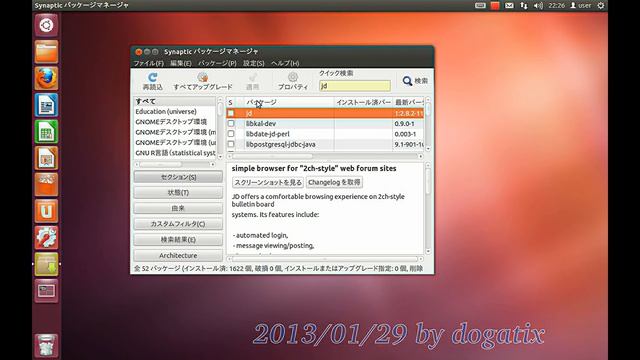This screenshot has width=640, height=360.
Task: Open the user account menu
Action: pos(580,5)
